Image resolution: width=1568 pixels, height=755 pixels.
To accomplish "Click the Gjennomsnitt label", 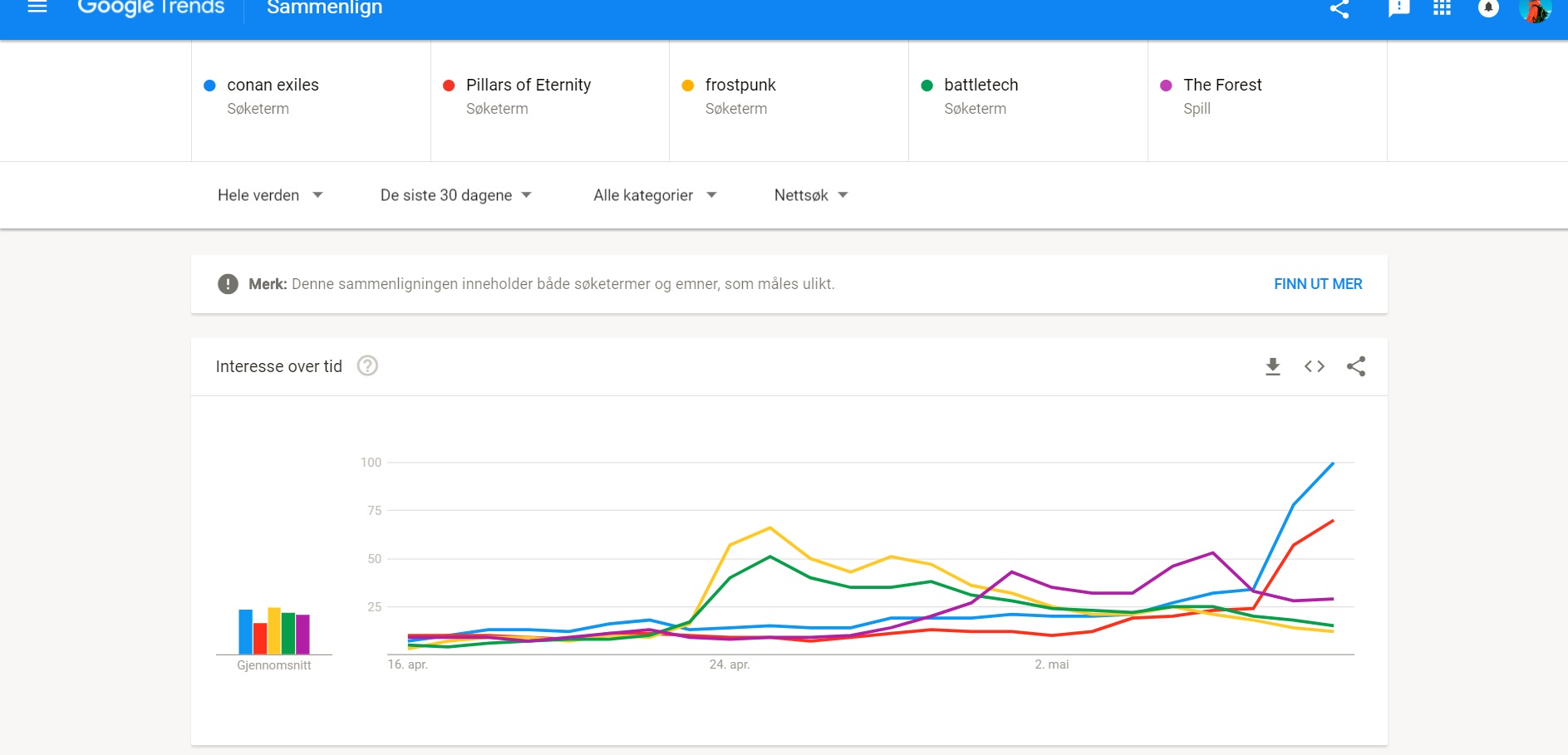I will pyautogui.click(x=274, y=665).
